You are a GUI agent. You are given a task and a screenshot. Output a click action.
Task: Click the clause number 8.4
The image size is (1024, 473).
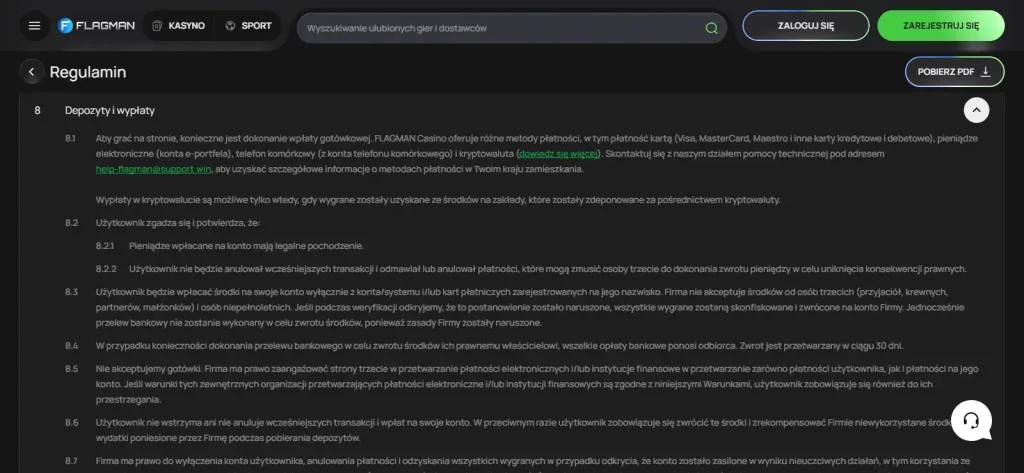pyautogui.click(x=71, y=346)
